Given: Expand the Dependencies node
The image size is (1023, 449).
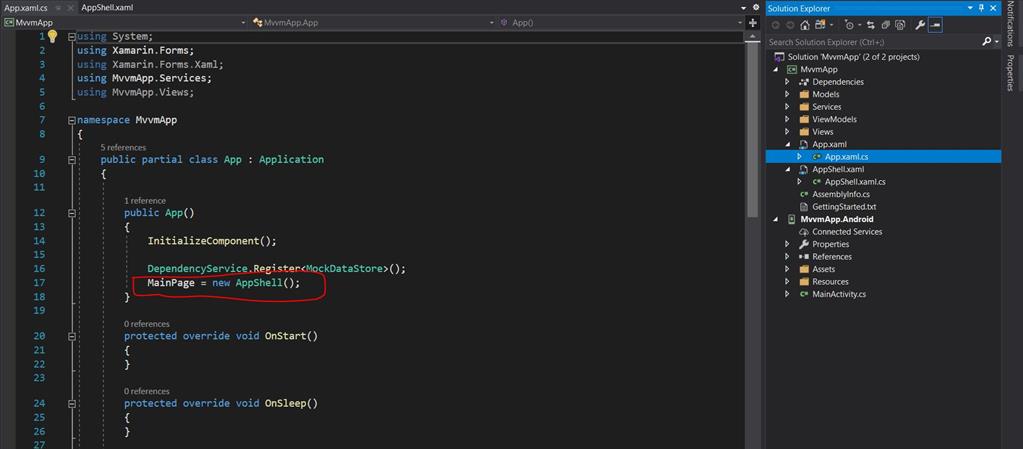Looking at the screenshot, I should click(x=787, y=82).
